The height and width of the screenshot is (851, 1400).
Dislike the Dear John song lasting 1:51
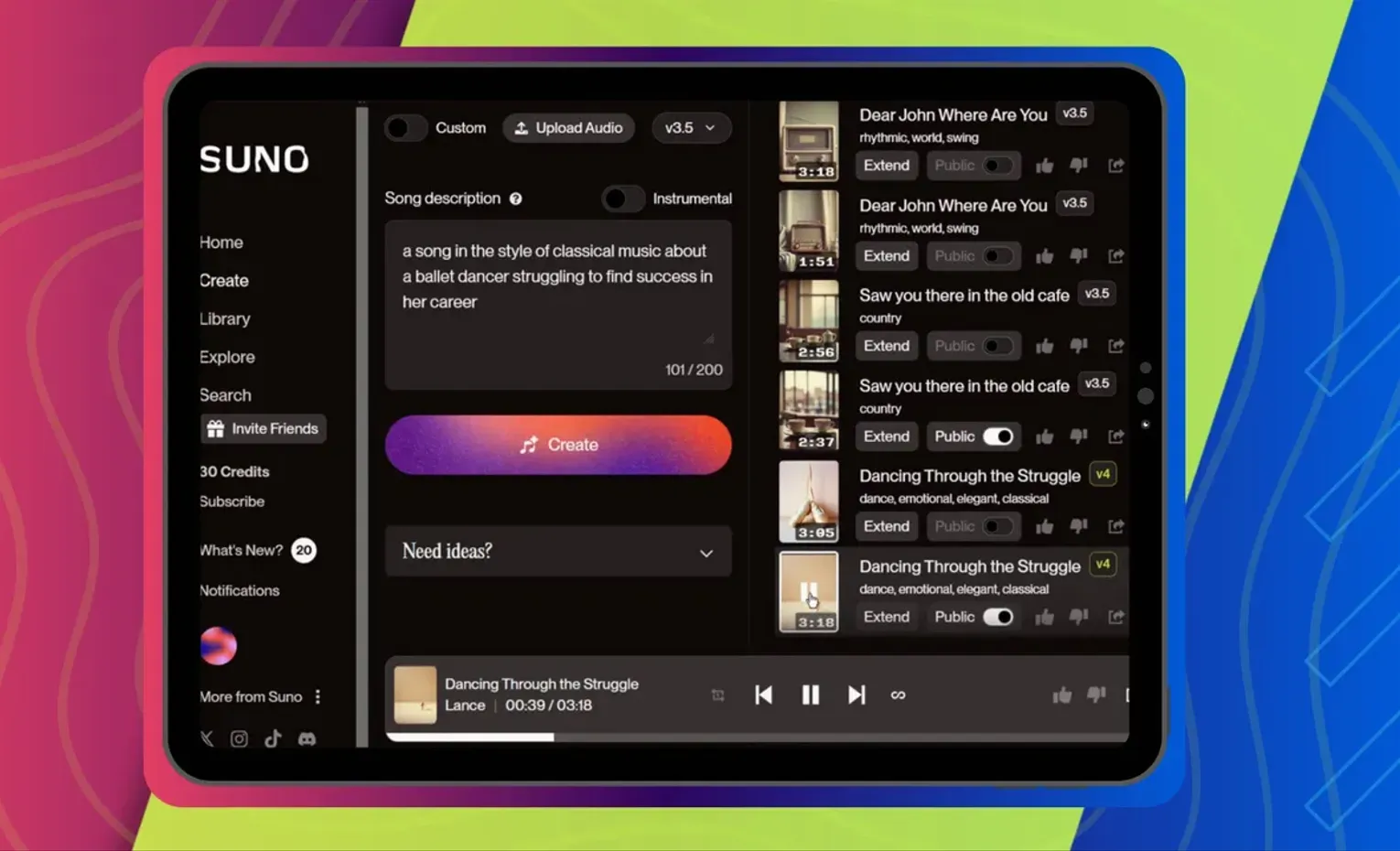(x=1079, y=256)
